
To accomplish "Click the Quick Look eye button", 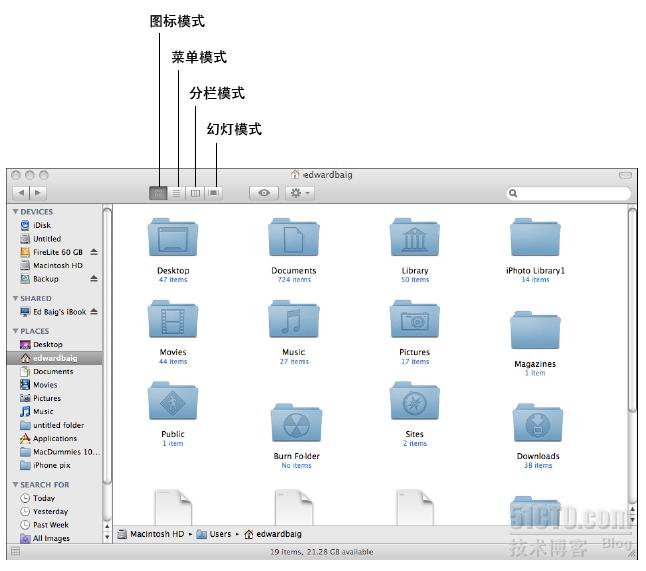I will tap(264, 193).
